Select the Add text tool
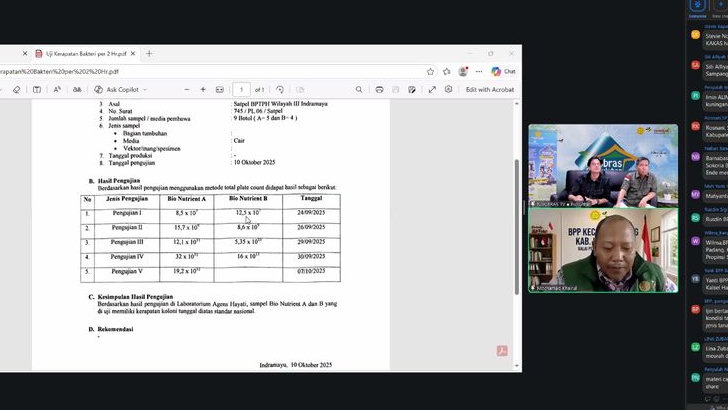The width and height of the screenshot is (728, 410). [x=37, y=90]
